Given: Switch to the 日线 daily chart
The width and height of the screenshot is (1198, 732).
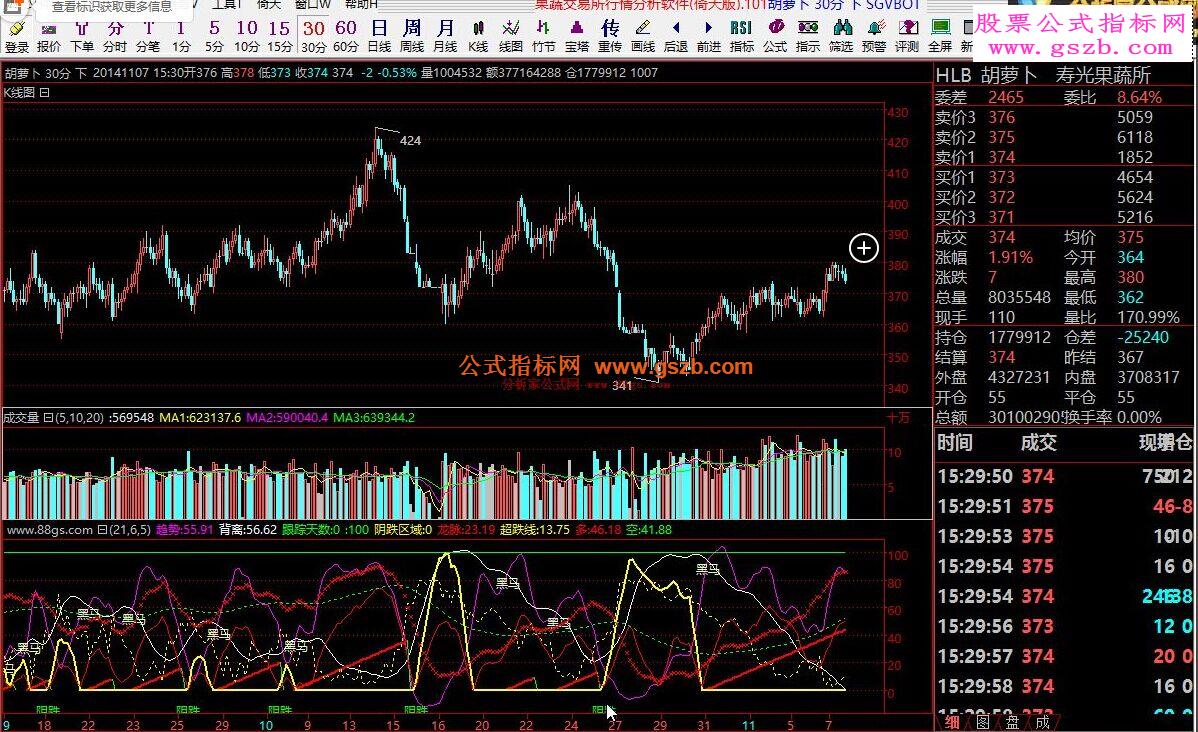Looking at the screenshot, I should (x=379, y=37).
